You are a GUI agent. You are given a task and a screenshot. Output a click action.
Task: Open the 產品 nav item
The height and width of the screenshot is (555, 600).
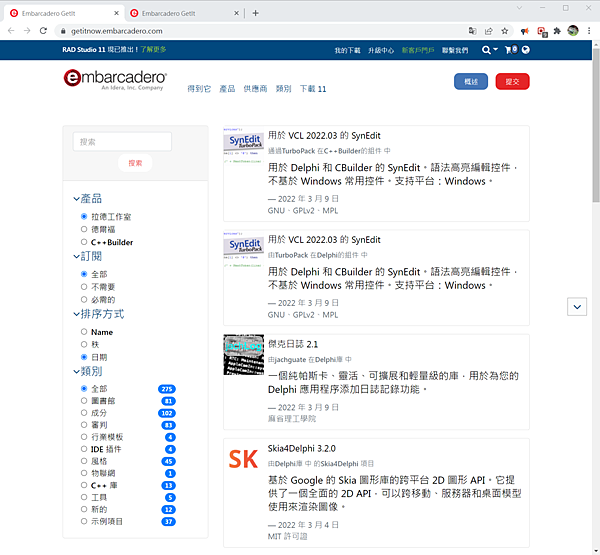(227, 89)
